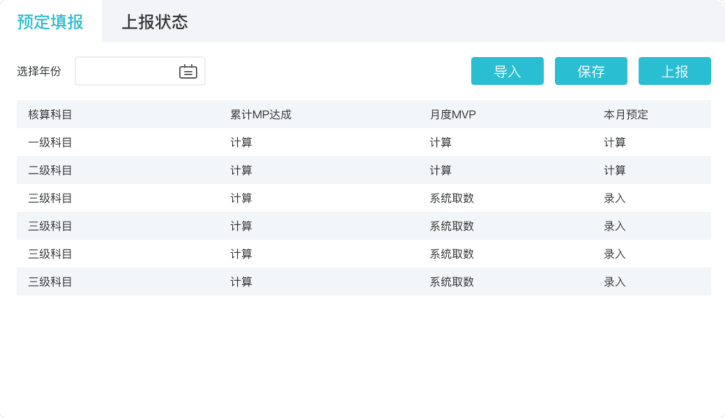Submit with the 上报 button
Screen dimensions: 725x418
tap(674, 71)
